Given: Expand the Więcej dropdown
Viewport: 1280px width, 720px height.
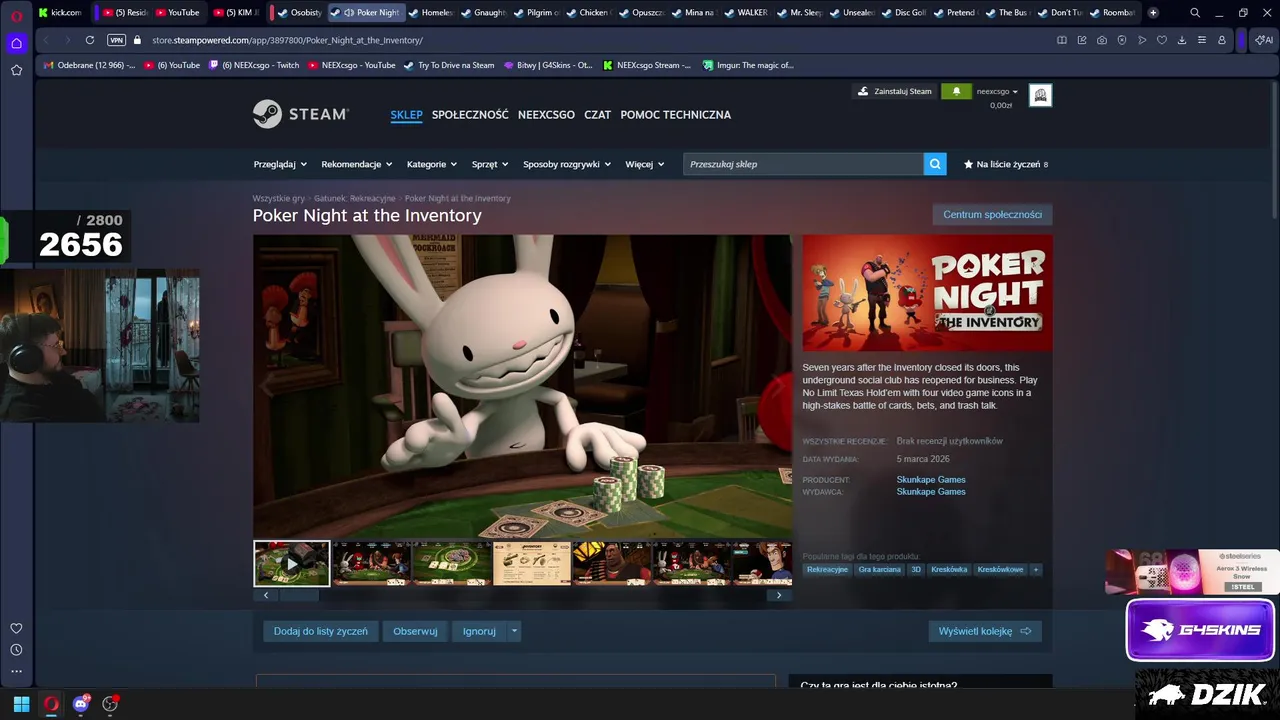Looking at the screenshot, I should [645, 164].
